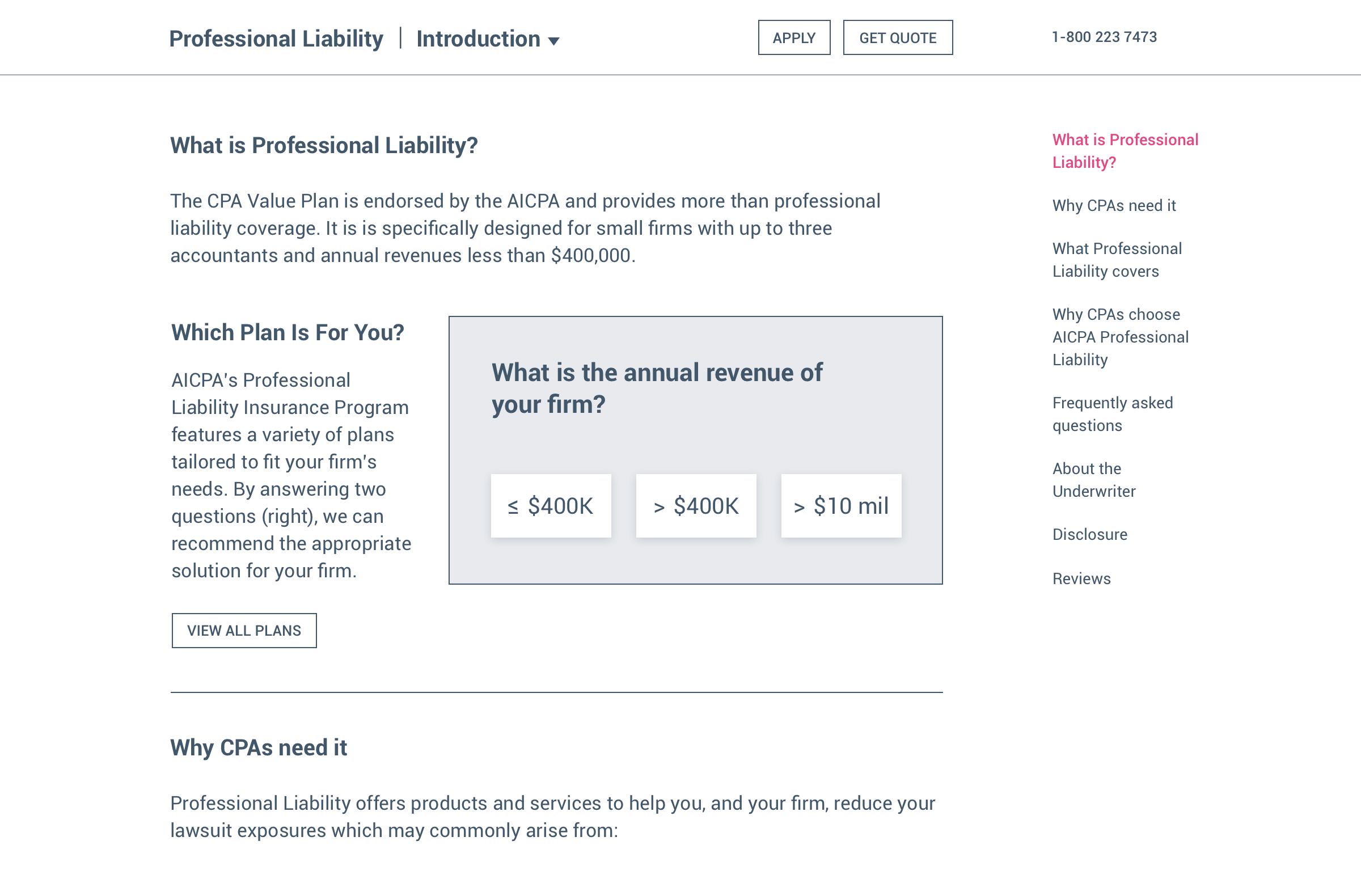Choose the > $400K revenue option
The image size is (1361, 896).
pyautogui.click(x=695, y=505)
